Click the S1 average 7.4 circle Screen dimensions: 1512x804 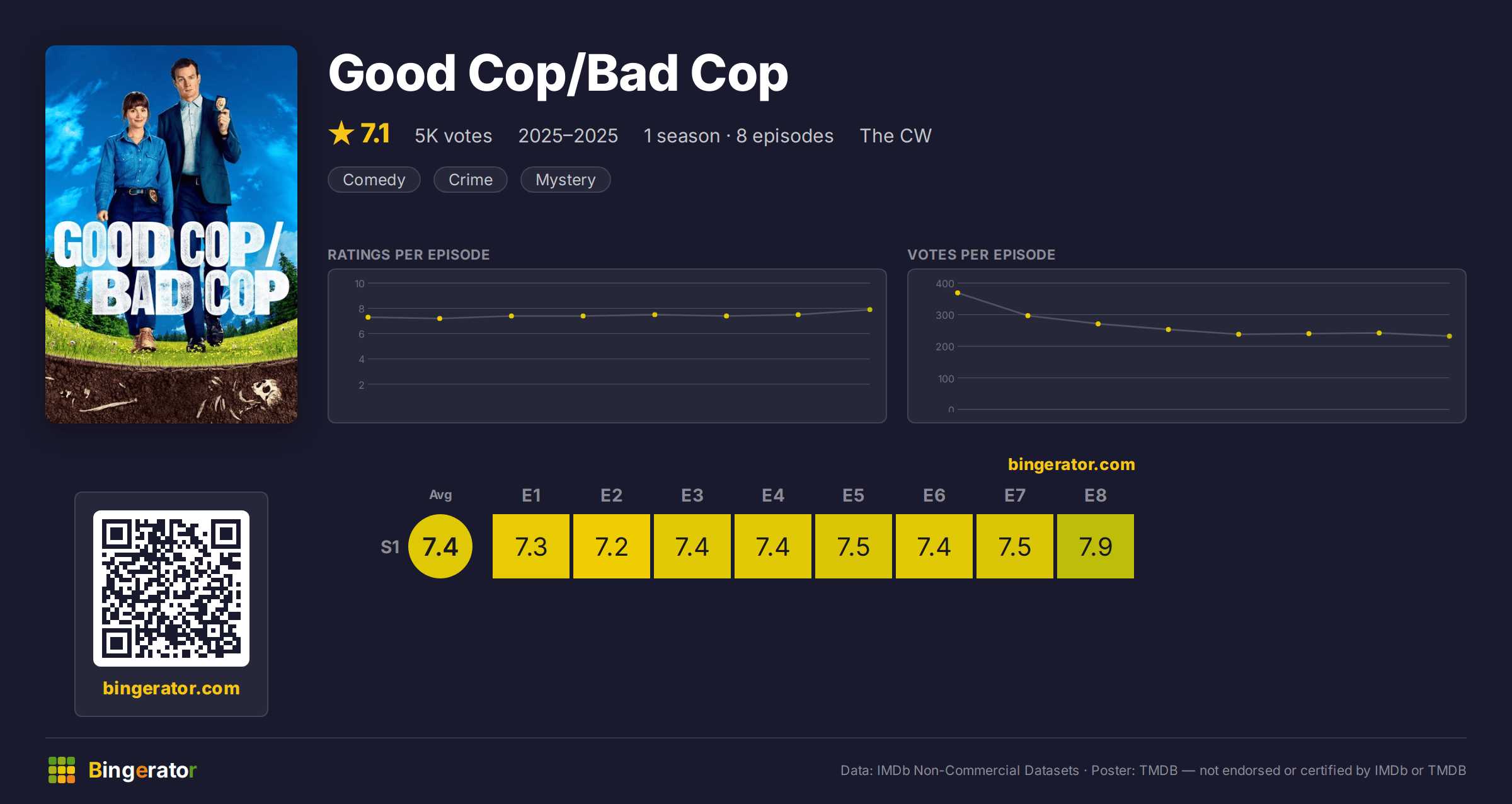440,546
